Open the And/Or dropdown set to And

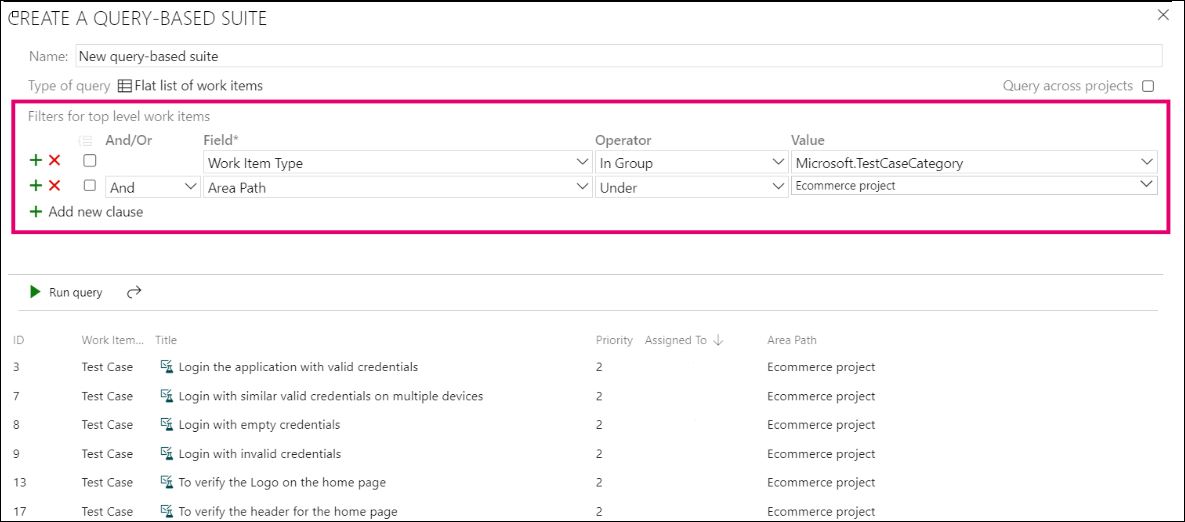[x=152, y=187]
